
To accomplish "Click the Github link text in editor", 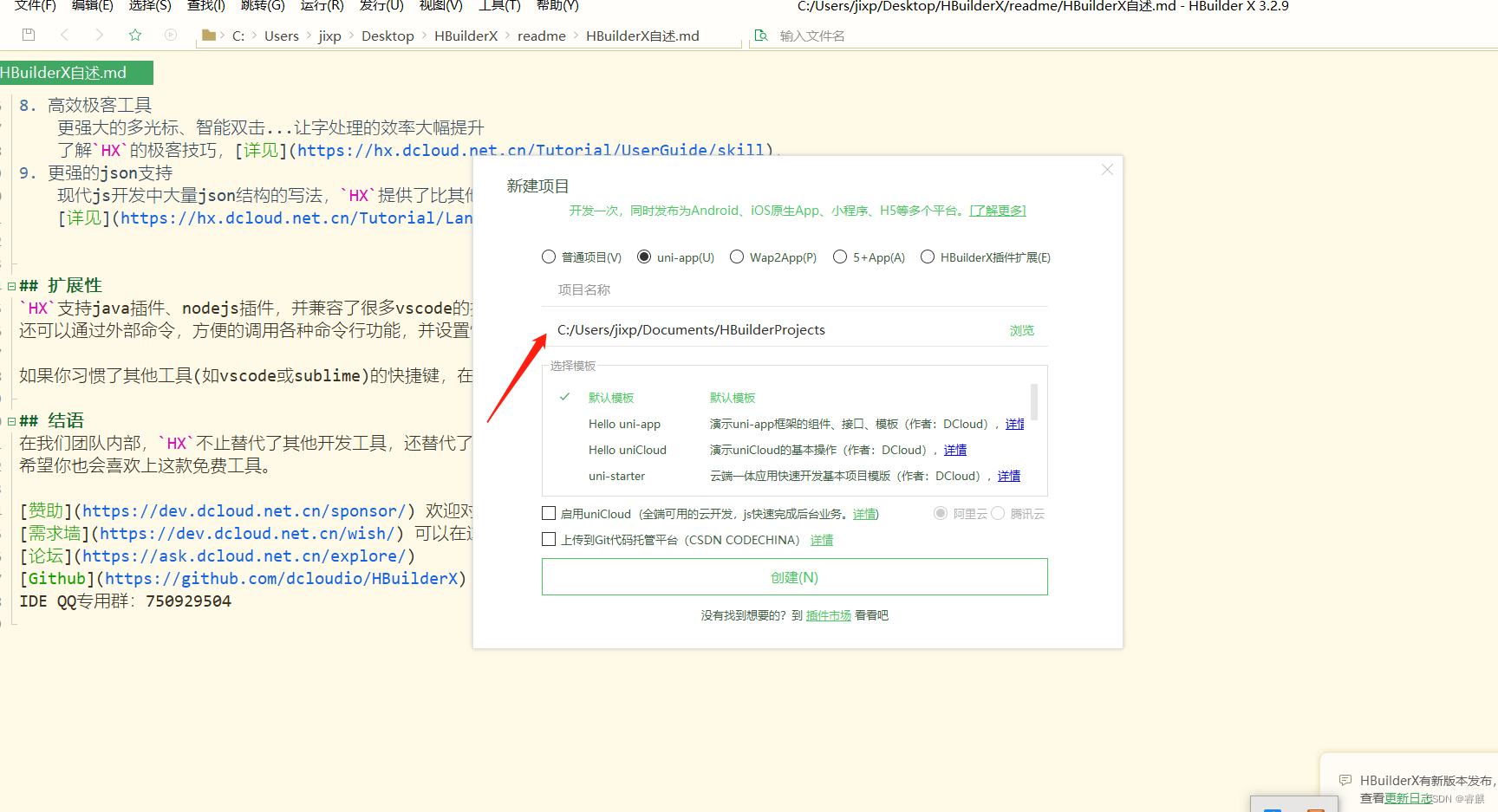I will point(57,579).
